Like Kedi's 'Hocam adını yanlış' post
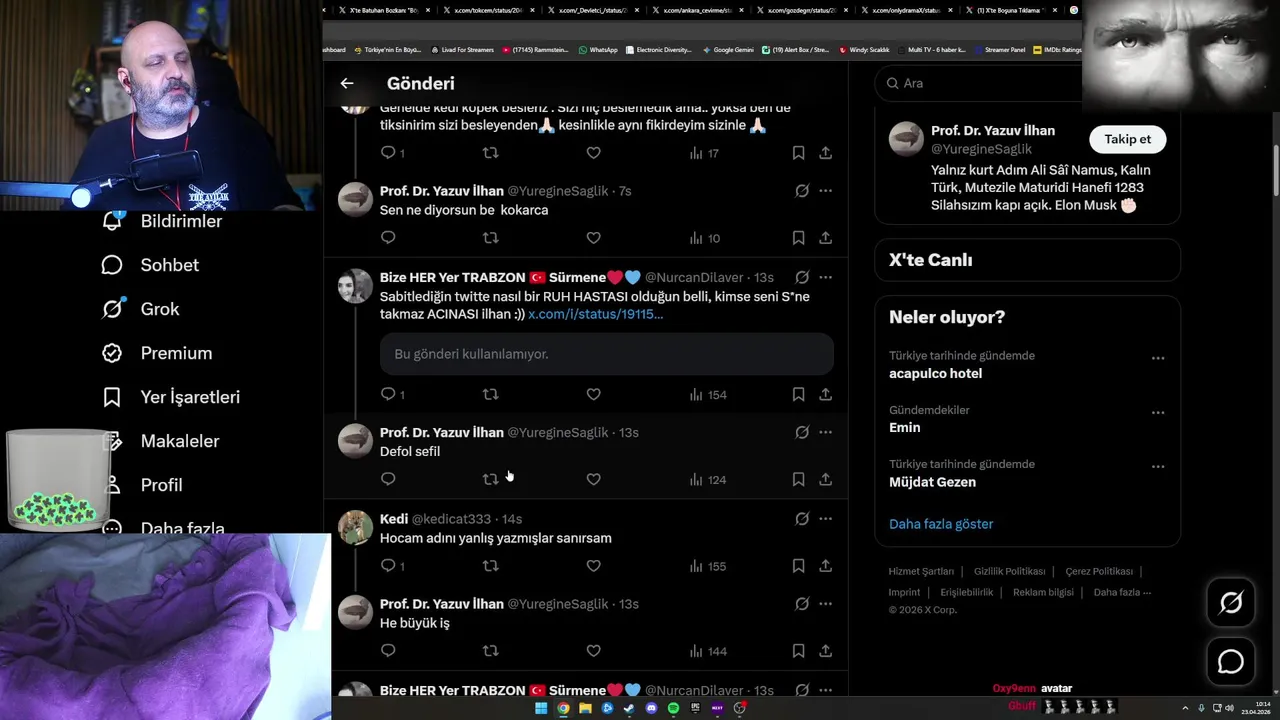The height and width of the screenshot is (720, 1280). [593, 566]
